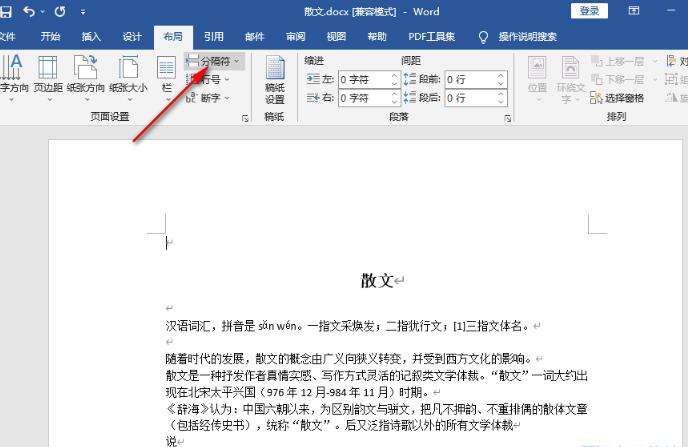This screenshot has height=447, width=688.
Task: Click the 段后 spacing after field
Action: click(x=471, y=97)
